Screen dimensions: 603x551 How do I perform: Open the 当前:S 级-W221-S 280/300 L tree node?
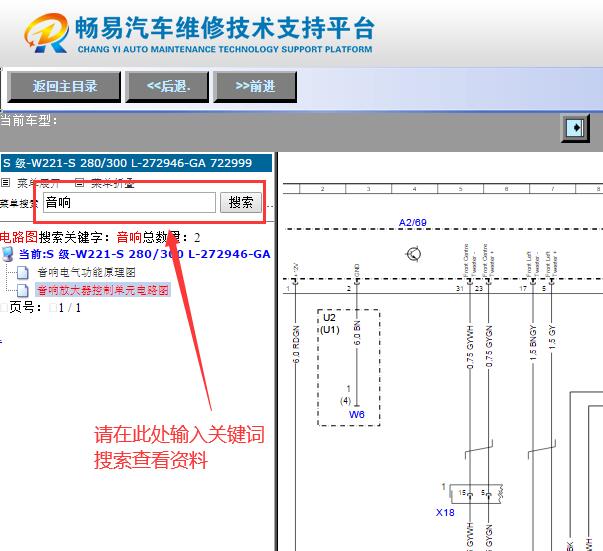(x=145, y=254)
